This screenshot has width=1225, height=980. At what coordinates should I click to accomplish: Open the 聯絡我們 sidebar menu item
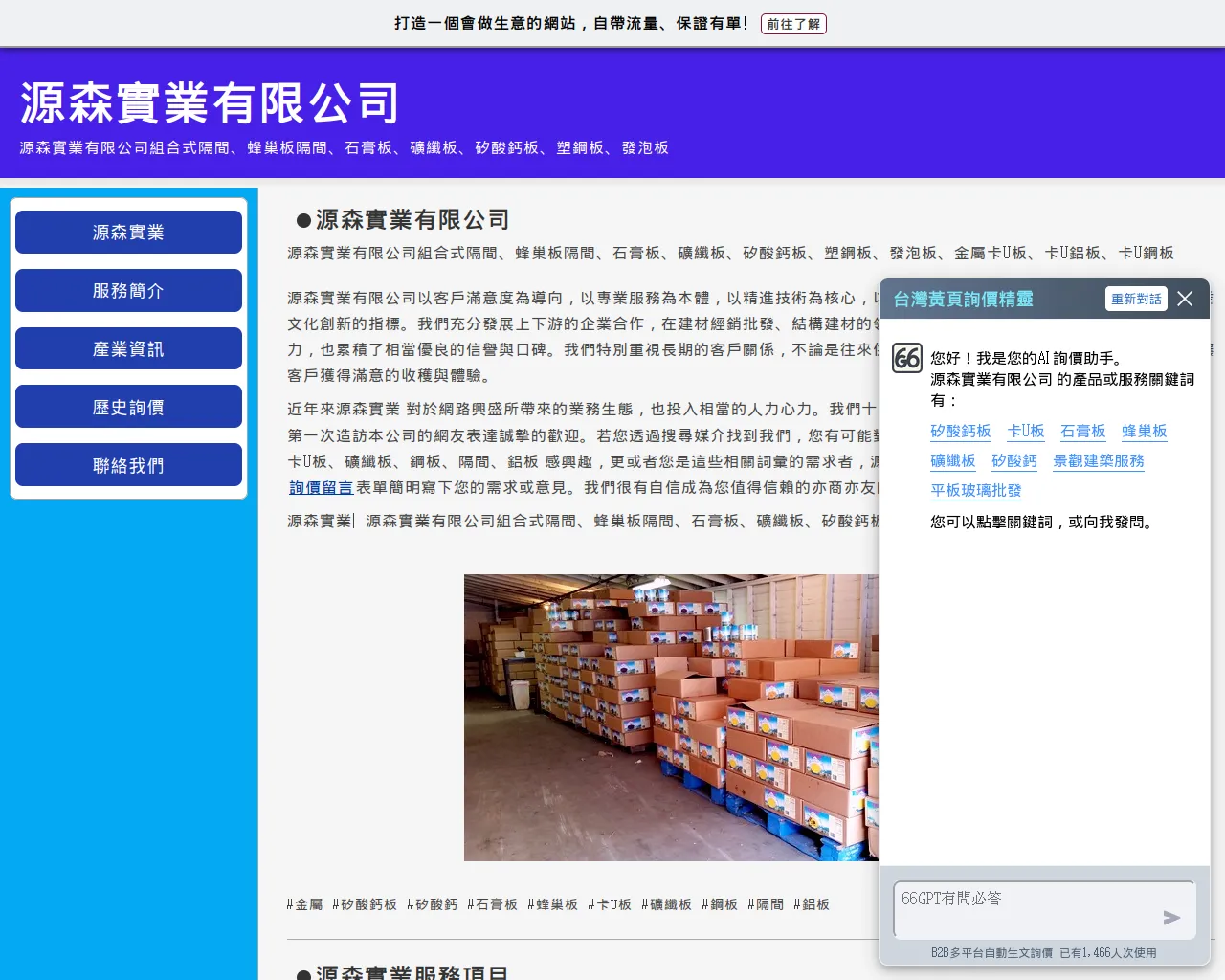127,464
